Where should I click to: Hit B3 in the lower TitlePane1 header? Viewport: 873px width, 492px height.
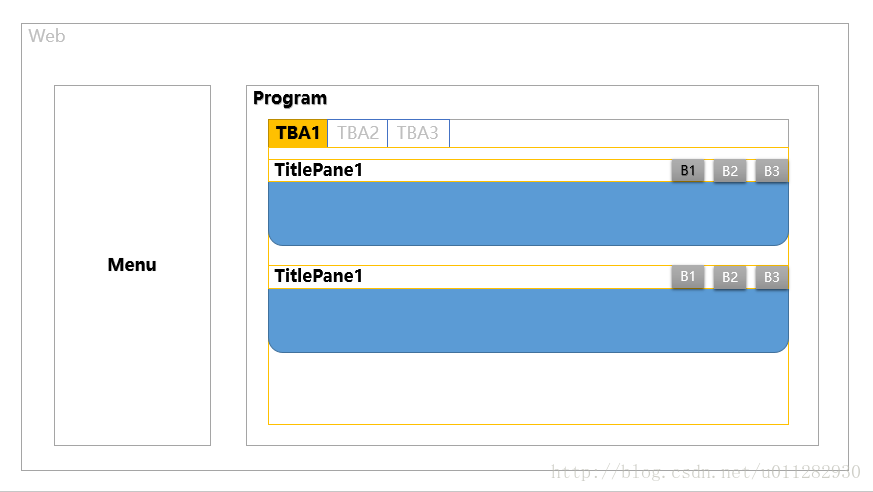[x=771, y=277]
